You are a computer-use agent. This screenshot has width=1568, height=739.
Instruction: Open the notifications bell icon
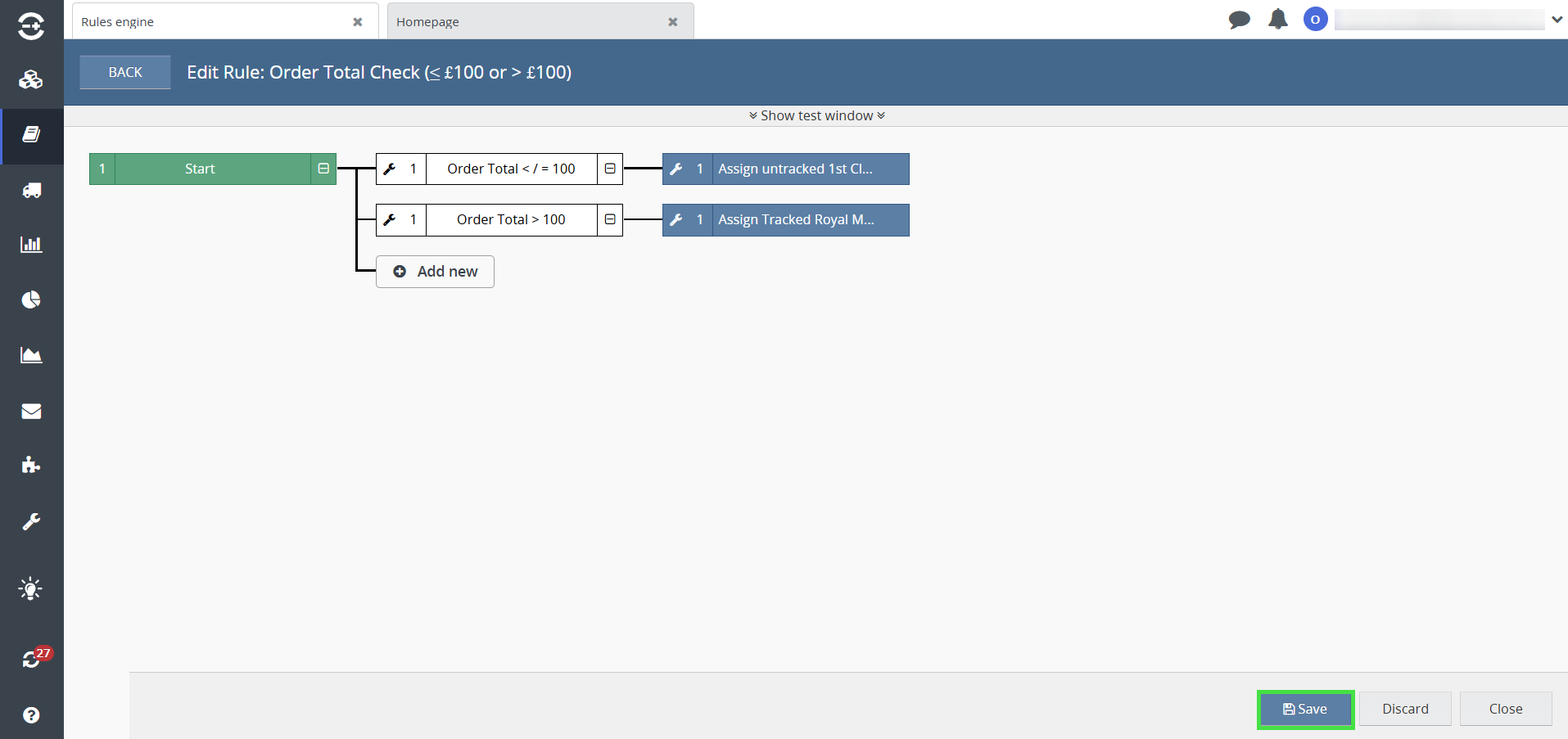1278,19
